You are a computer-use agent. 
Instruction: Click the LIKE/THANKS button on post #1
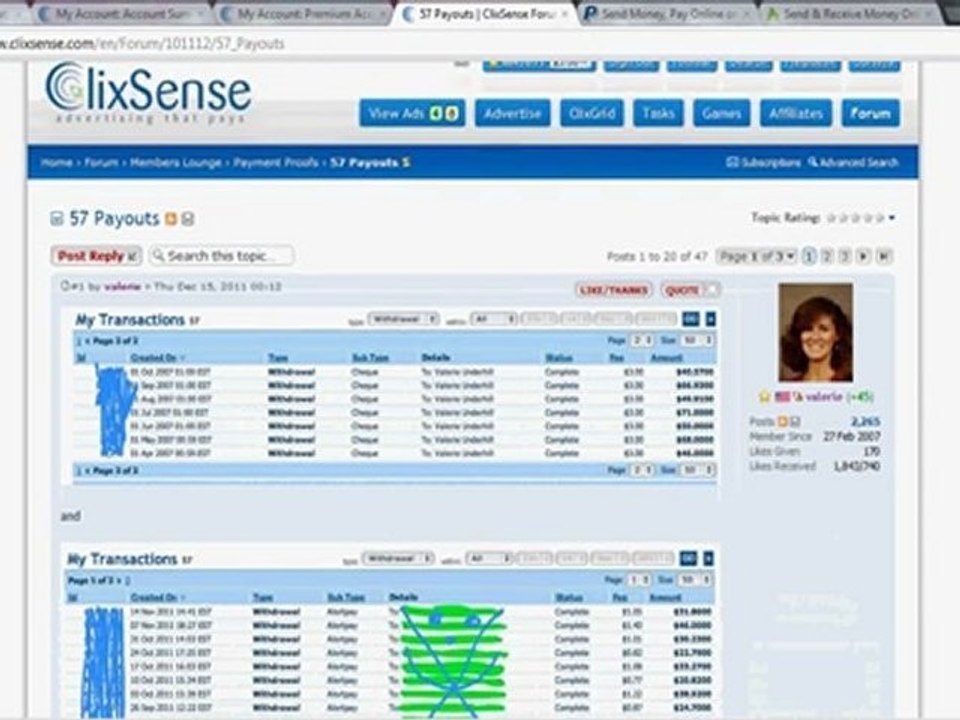pyautogui.click(x=613, y=290)
